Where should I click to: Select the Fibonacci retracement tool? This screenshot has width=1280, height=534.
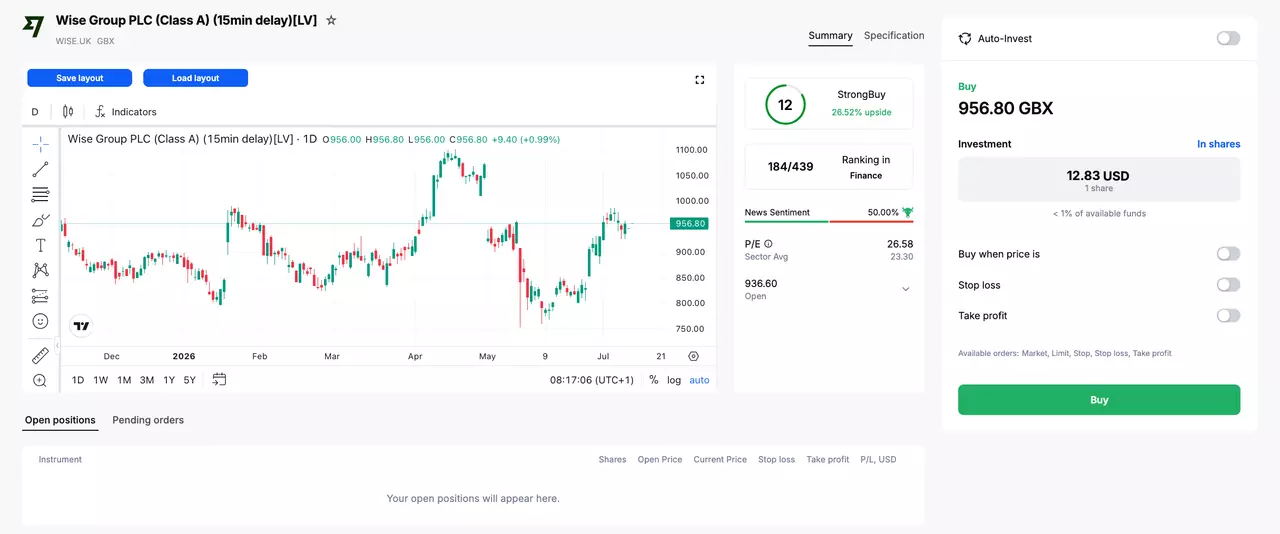(40, 194)
